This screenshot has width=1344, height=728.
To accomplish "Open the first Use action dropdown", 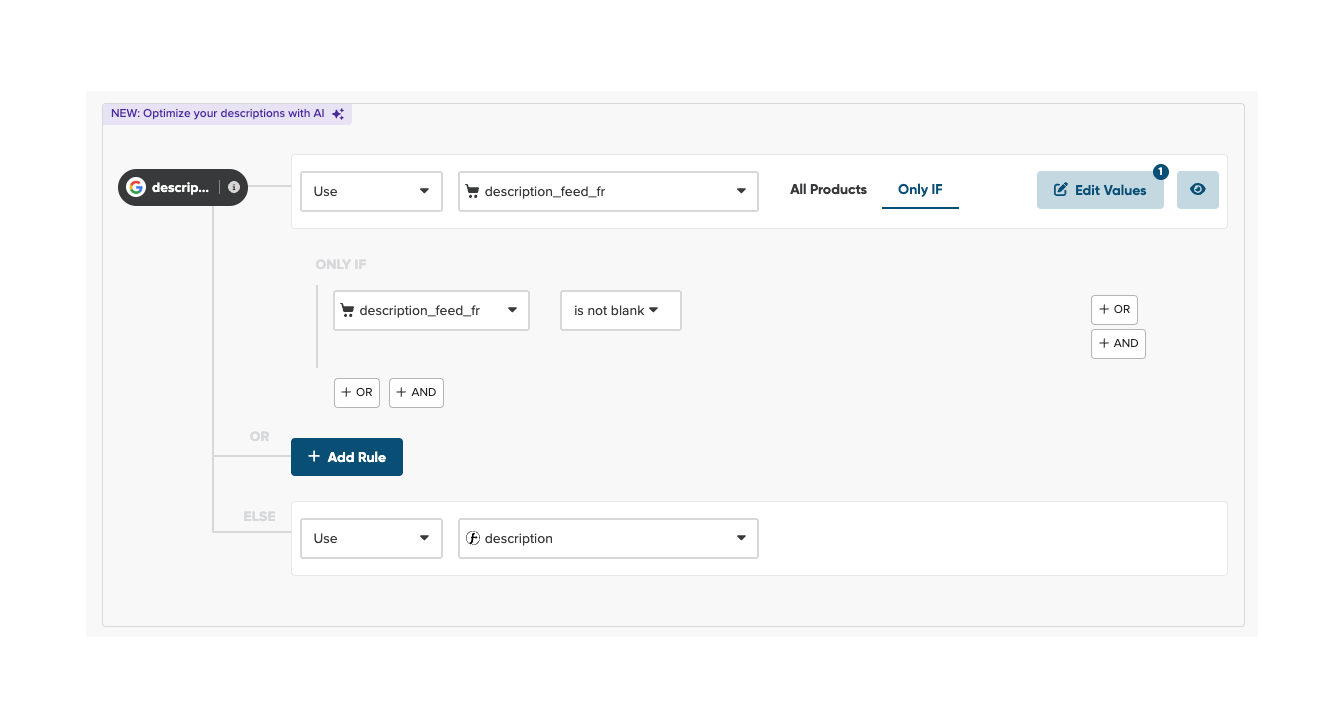I will click(371, 192).
